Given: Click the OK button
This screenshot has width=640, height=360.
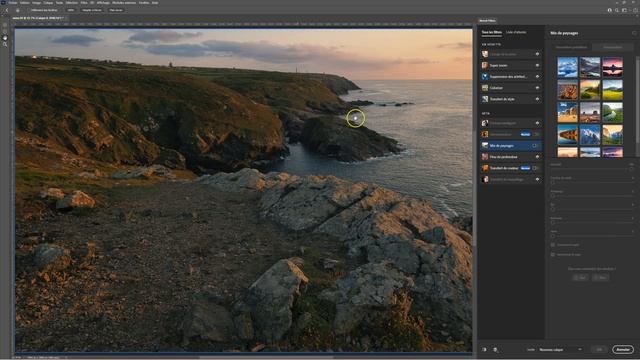Looking at the screenshot, I should (599, 350).
